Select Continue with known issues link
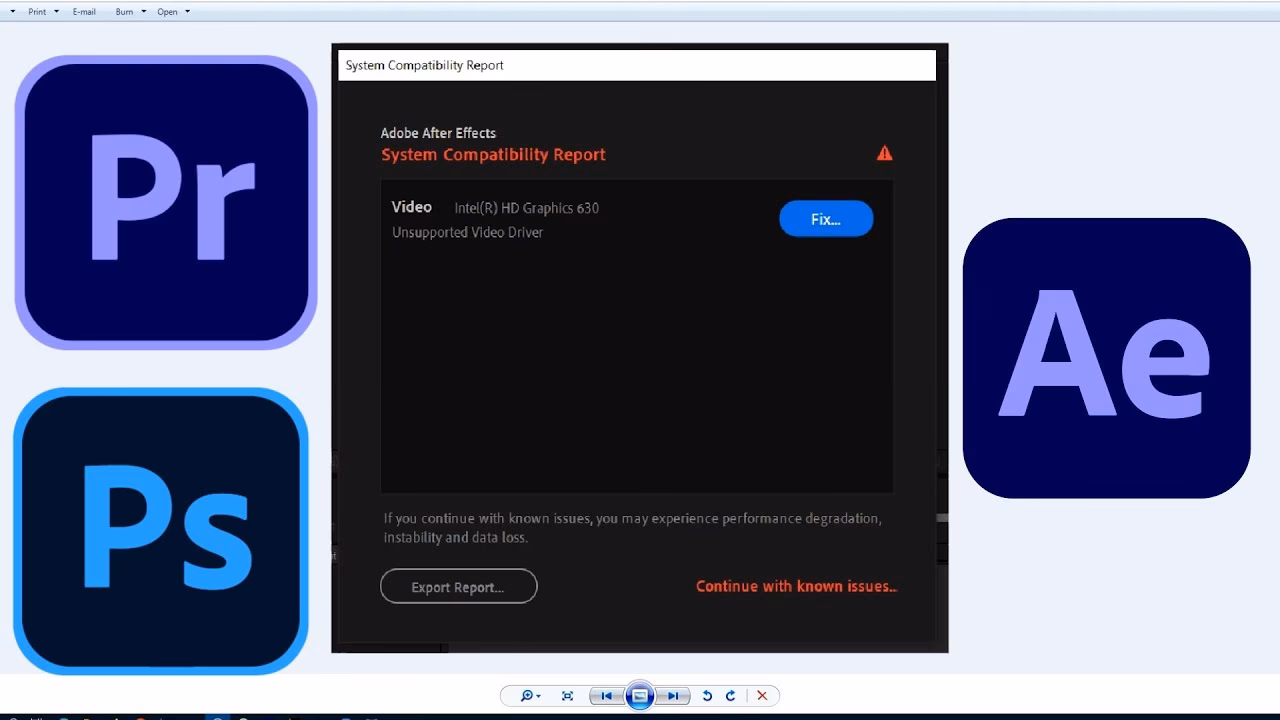Viewport: 1280px width, 720px height. (796, 587)
